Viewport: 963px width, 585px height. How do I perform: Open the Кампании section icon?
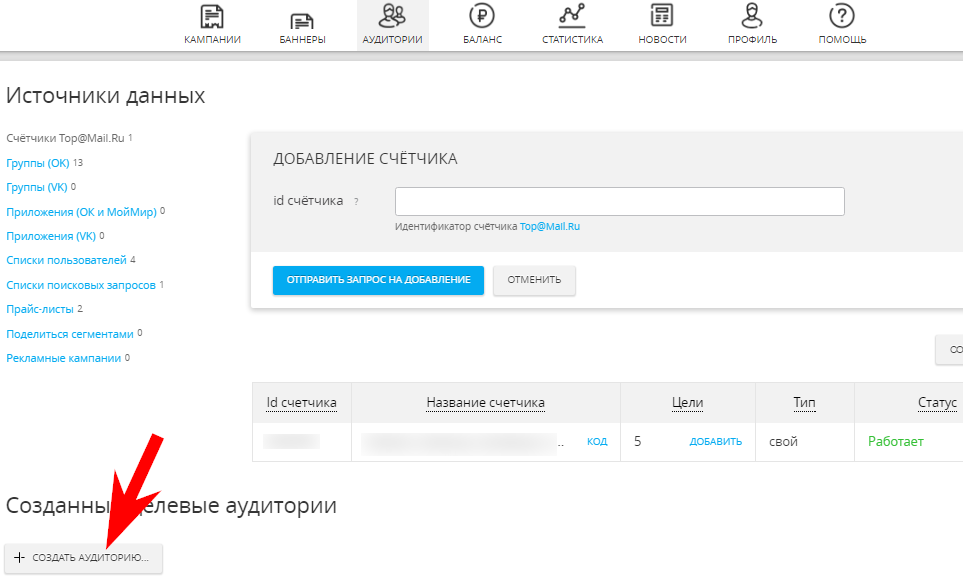coord(211,18)
